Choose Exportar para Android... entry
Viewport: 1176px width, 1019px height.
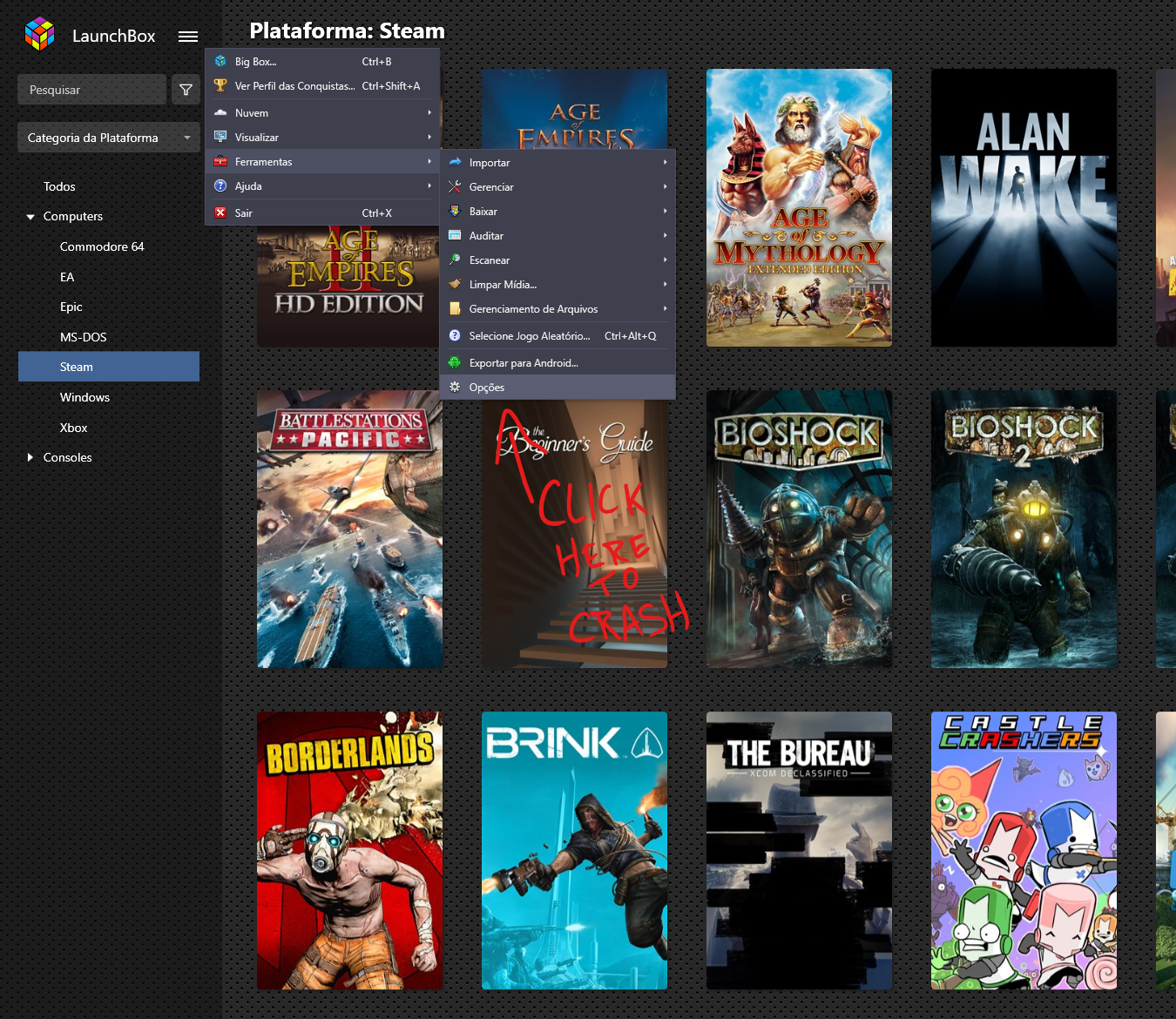tap(558, 362)
